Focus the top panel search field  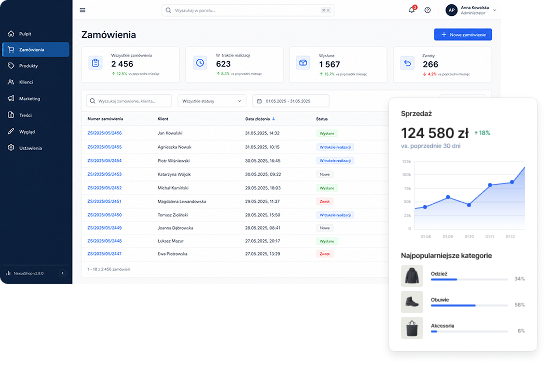247,10
